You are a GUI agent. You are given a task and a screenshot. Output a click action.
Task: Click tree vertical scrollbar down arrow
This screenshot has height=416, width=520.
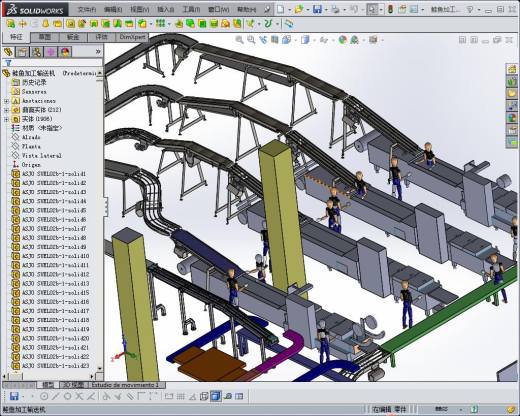pyautogui.click(x=100, y=368)
